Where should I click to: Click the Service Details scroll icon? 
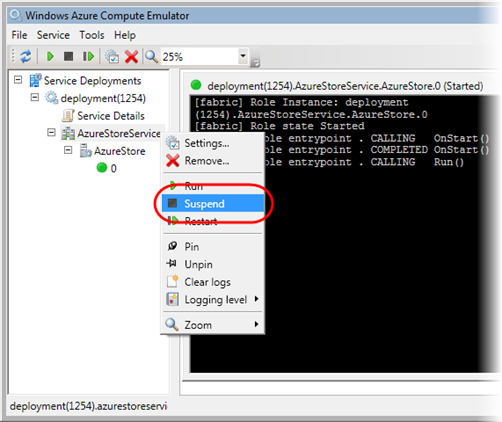68,116
